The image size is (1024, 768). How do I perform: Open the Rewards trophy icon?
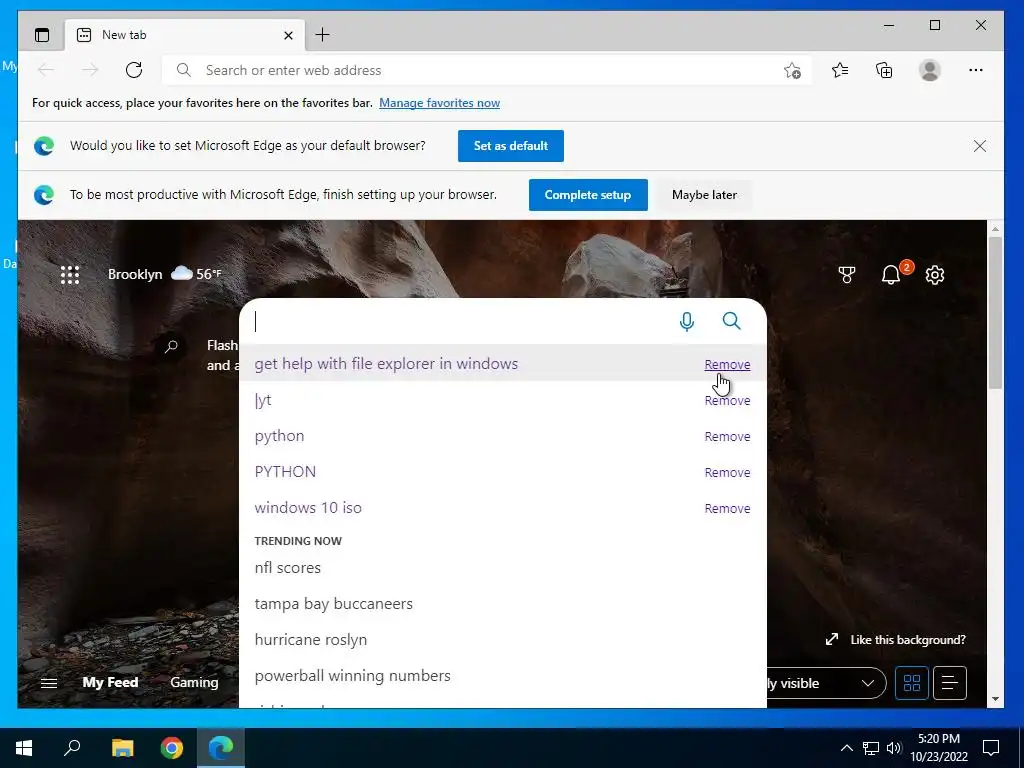(847, 275)
